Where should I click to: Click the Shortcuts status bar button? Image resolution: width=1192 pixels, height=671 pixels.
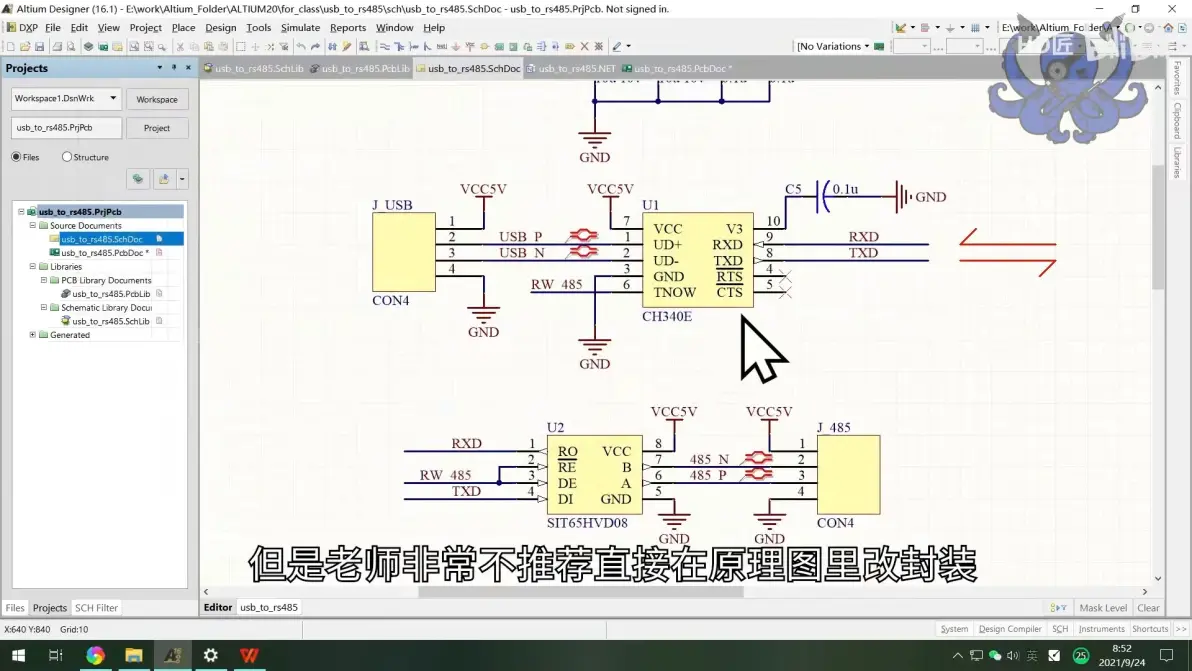(1149, 629)
